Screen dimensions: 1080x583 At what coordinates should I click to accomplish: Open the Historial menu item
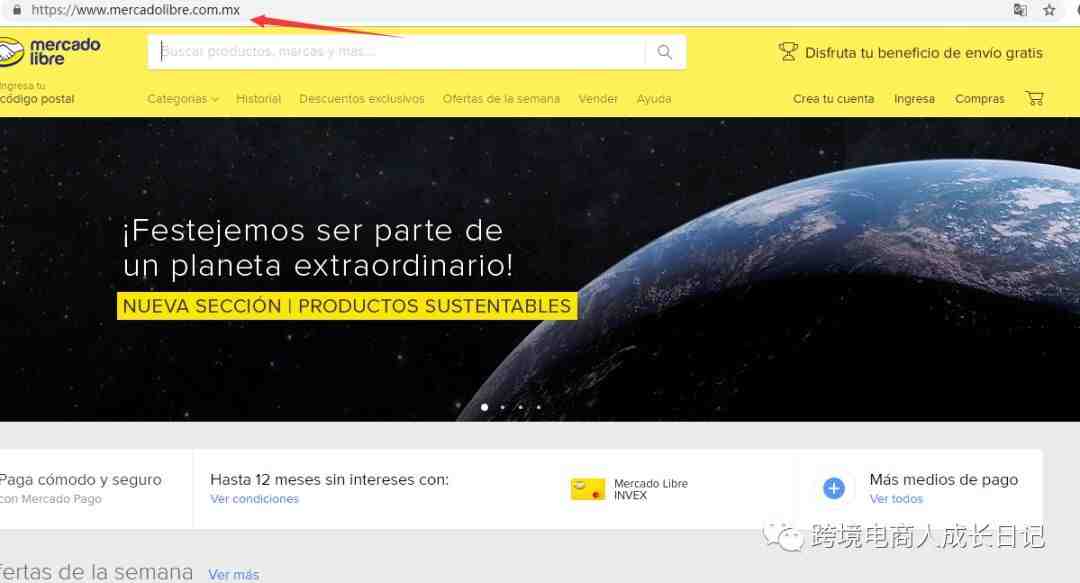[258, 99]
